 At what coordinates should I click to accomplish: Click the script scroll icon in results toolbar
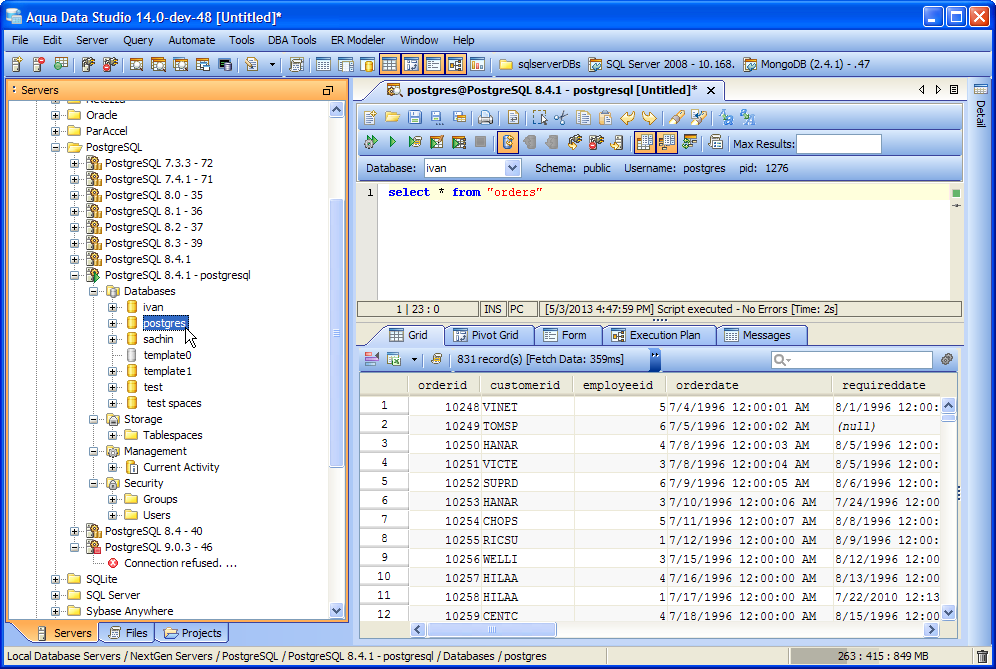pyautogui.click(x=436, y=359)
